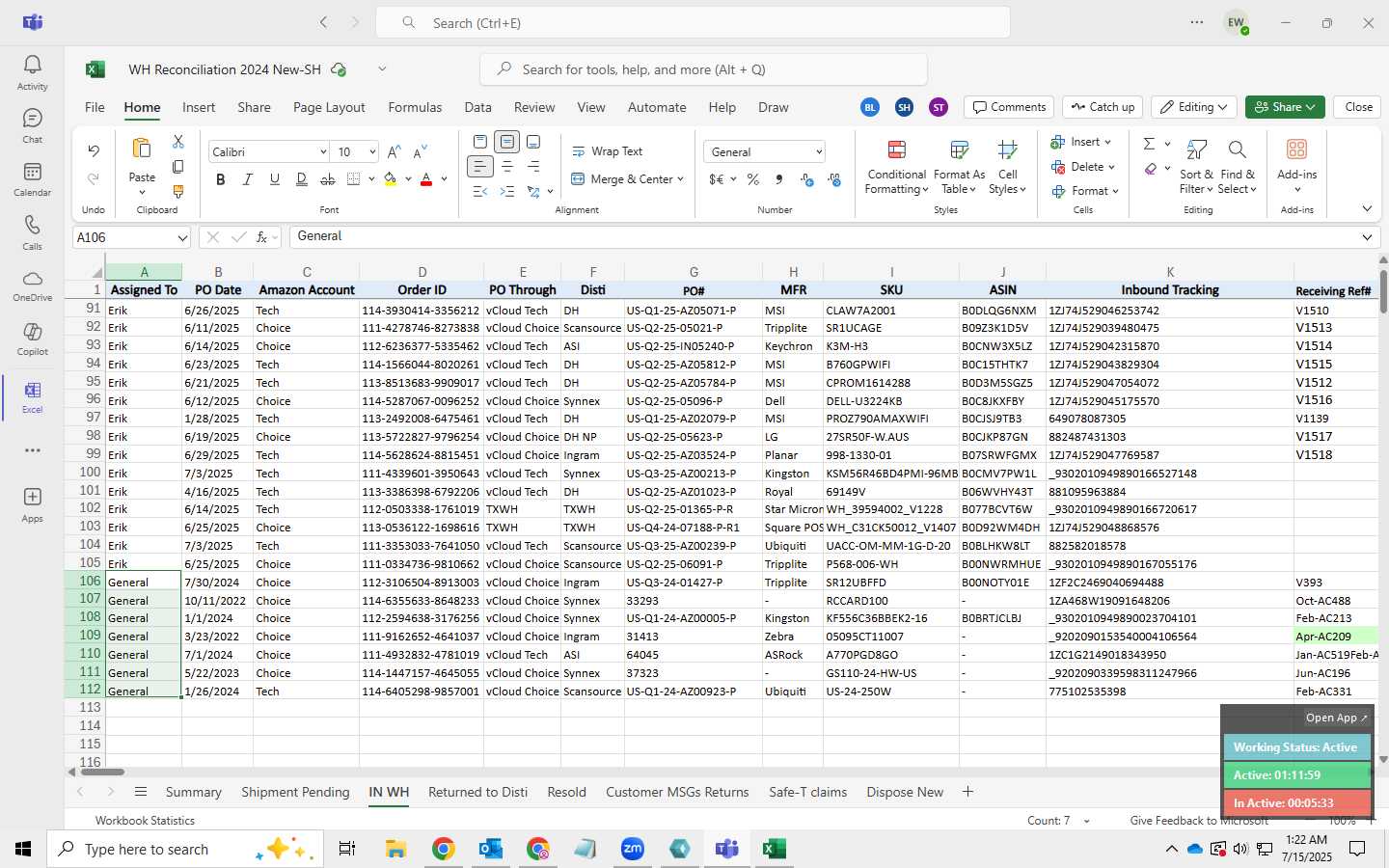Click the Comma style icon

[779, 179]
